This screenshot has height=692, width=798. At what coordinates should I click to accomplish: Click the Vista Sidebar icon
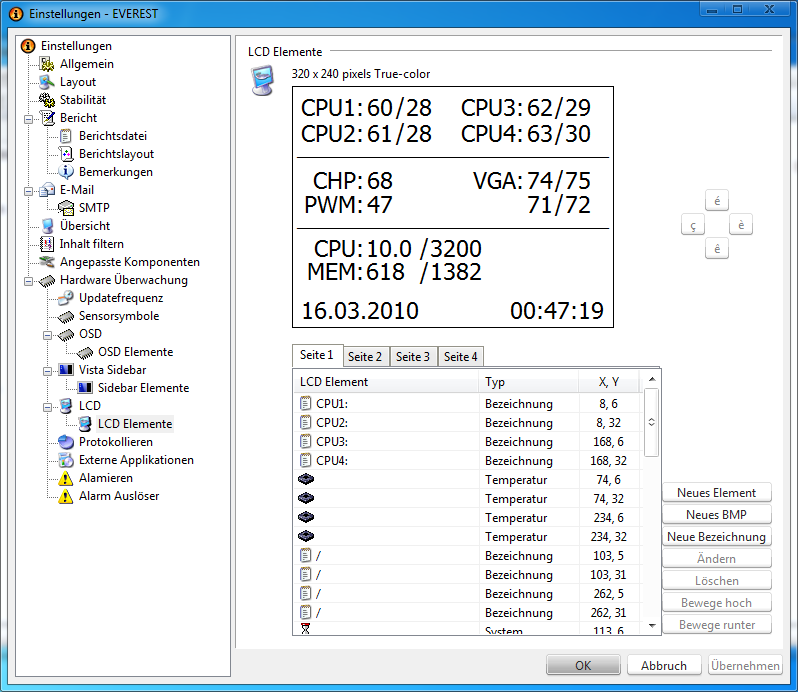(66, 370)
